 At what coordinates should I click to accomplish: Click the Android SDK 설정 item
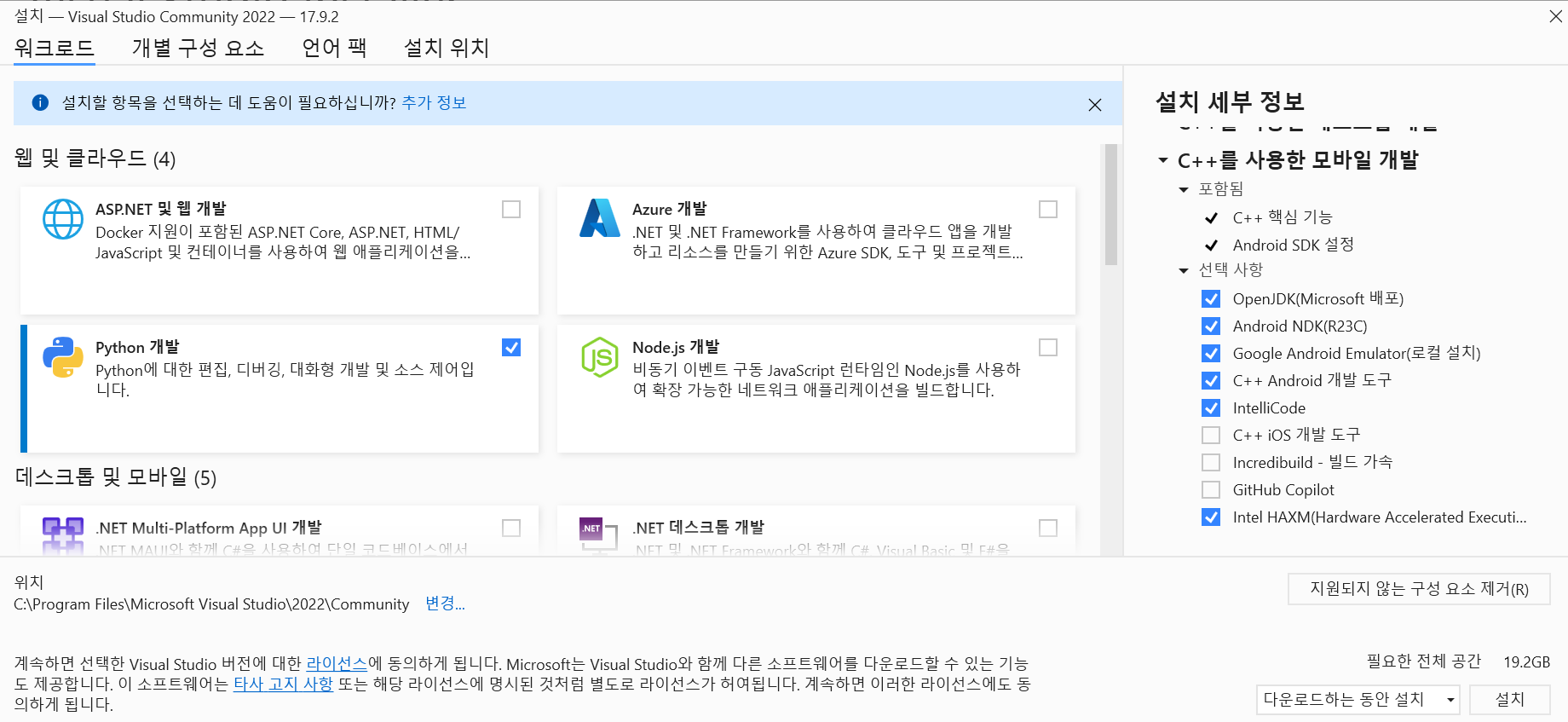(1294, 245)
